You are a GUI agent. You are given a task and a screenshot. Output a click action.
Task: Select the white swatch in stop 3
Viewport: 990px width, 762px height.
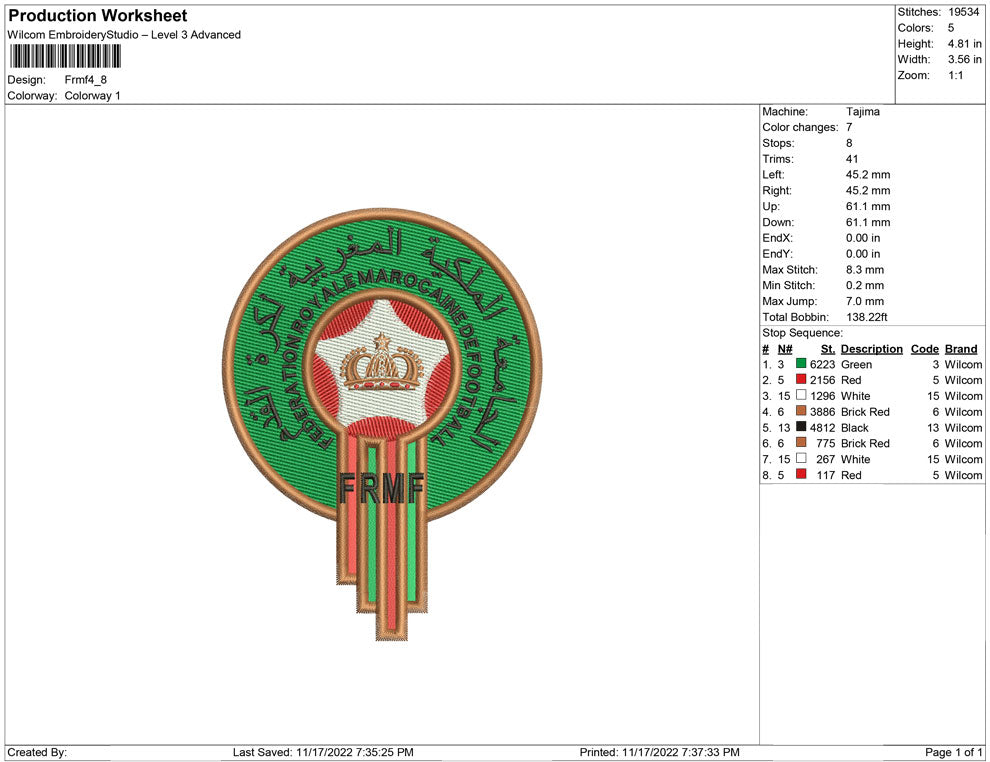801,395
